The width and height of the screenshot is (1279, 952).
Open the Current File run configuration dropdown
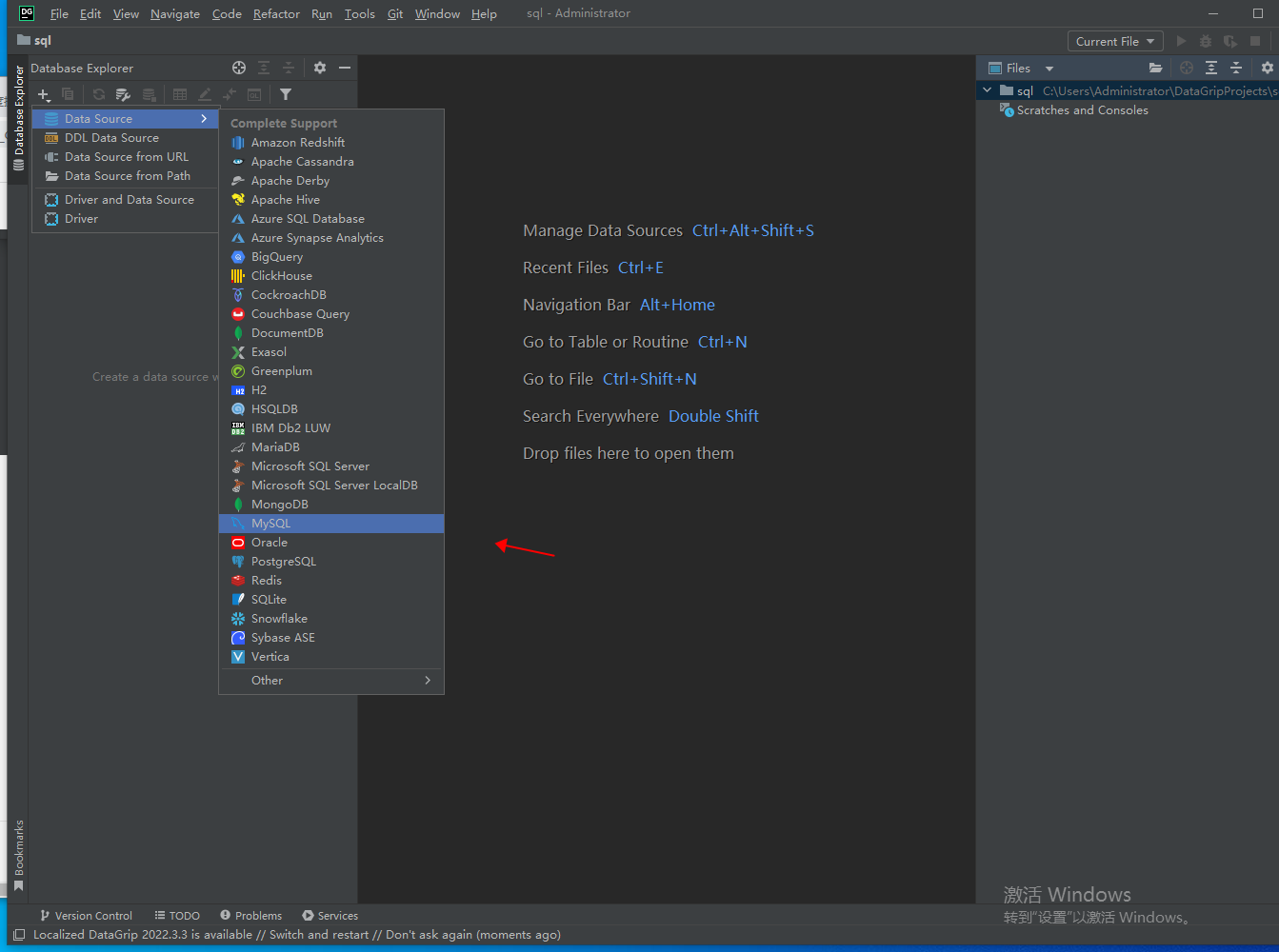pos(1115,41)
